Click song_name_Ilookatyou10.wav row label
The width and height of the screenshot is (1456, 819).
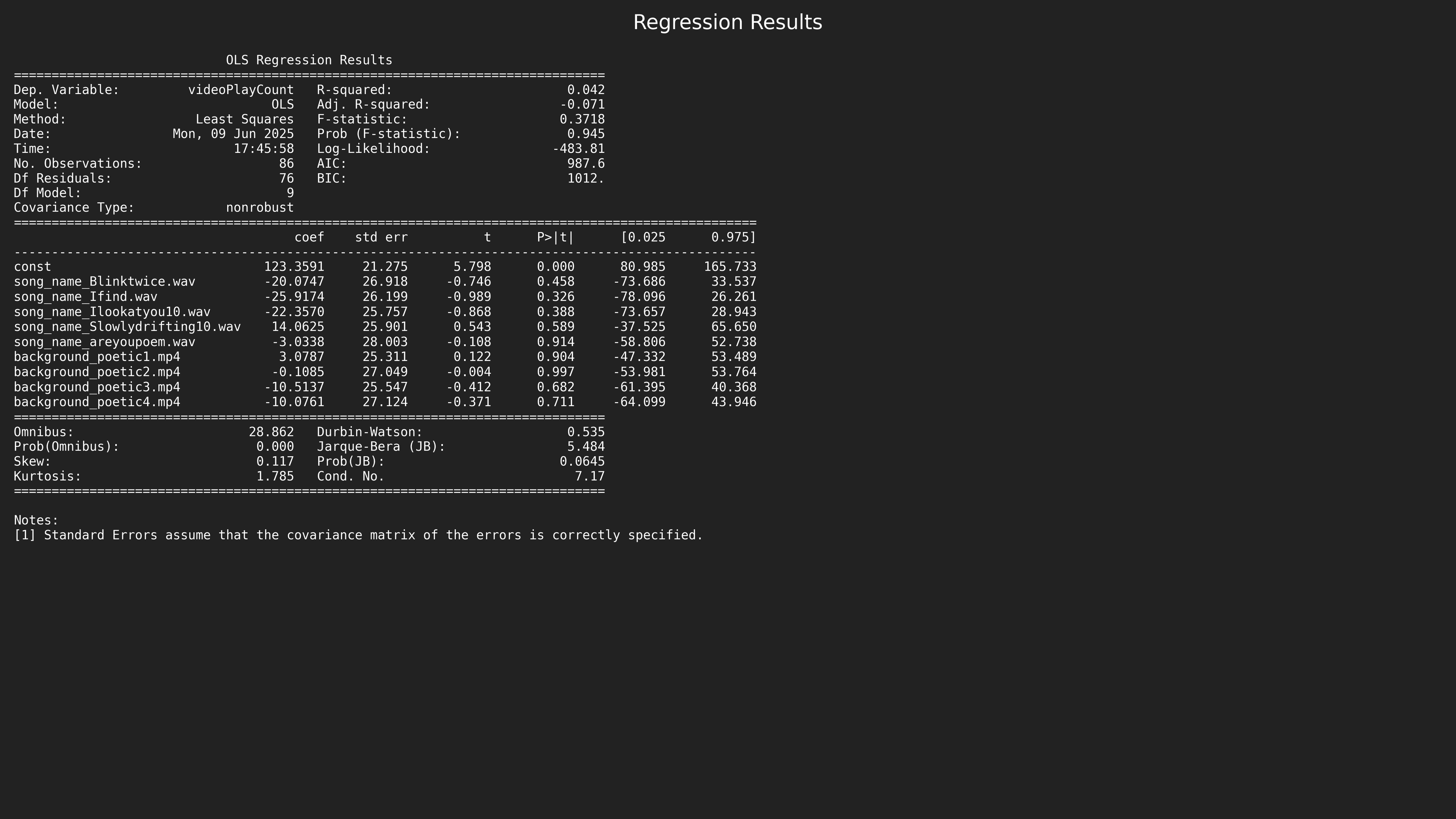point(112,312)
